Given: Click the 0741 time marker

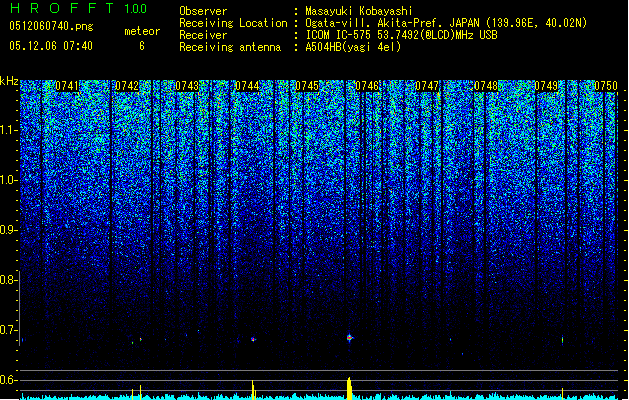Looking at the screenshot, I should click(67, 86).
